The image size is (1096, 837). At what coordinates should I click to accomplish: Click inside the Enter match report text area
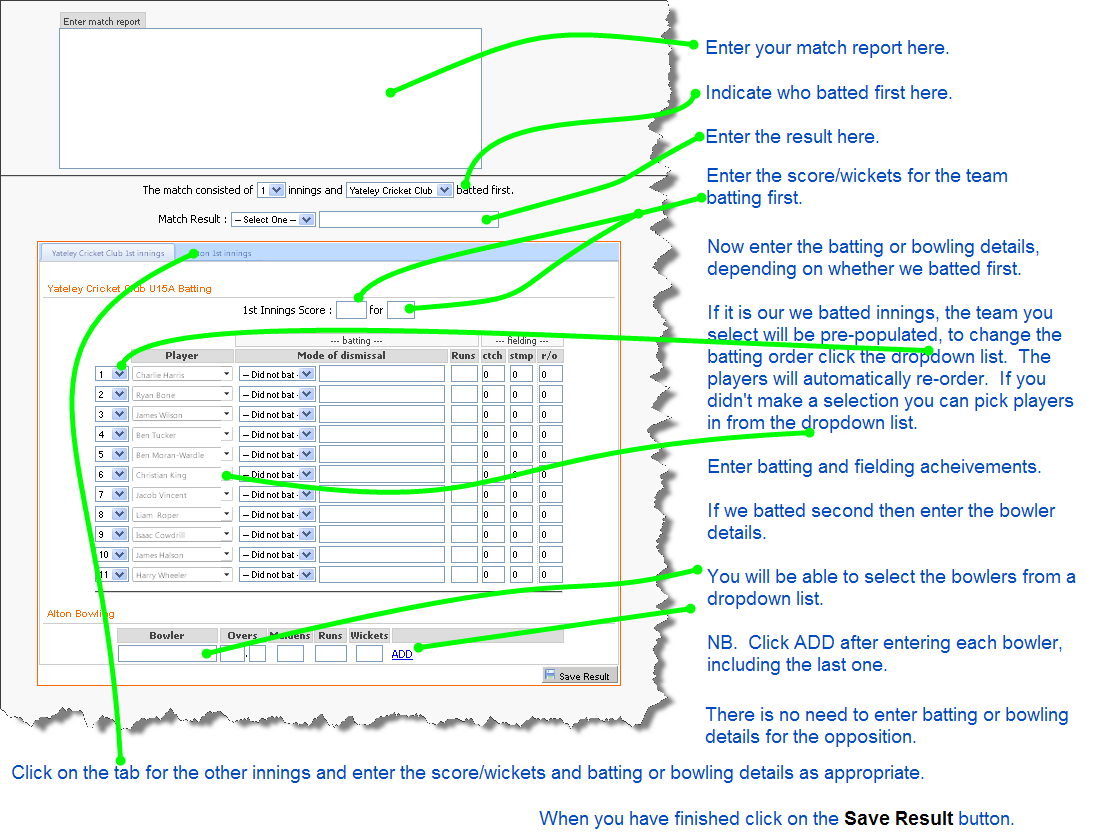tap(270, 98)
